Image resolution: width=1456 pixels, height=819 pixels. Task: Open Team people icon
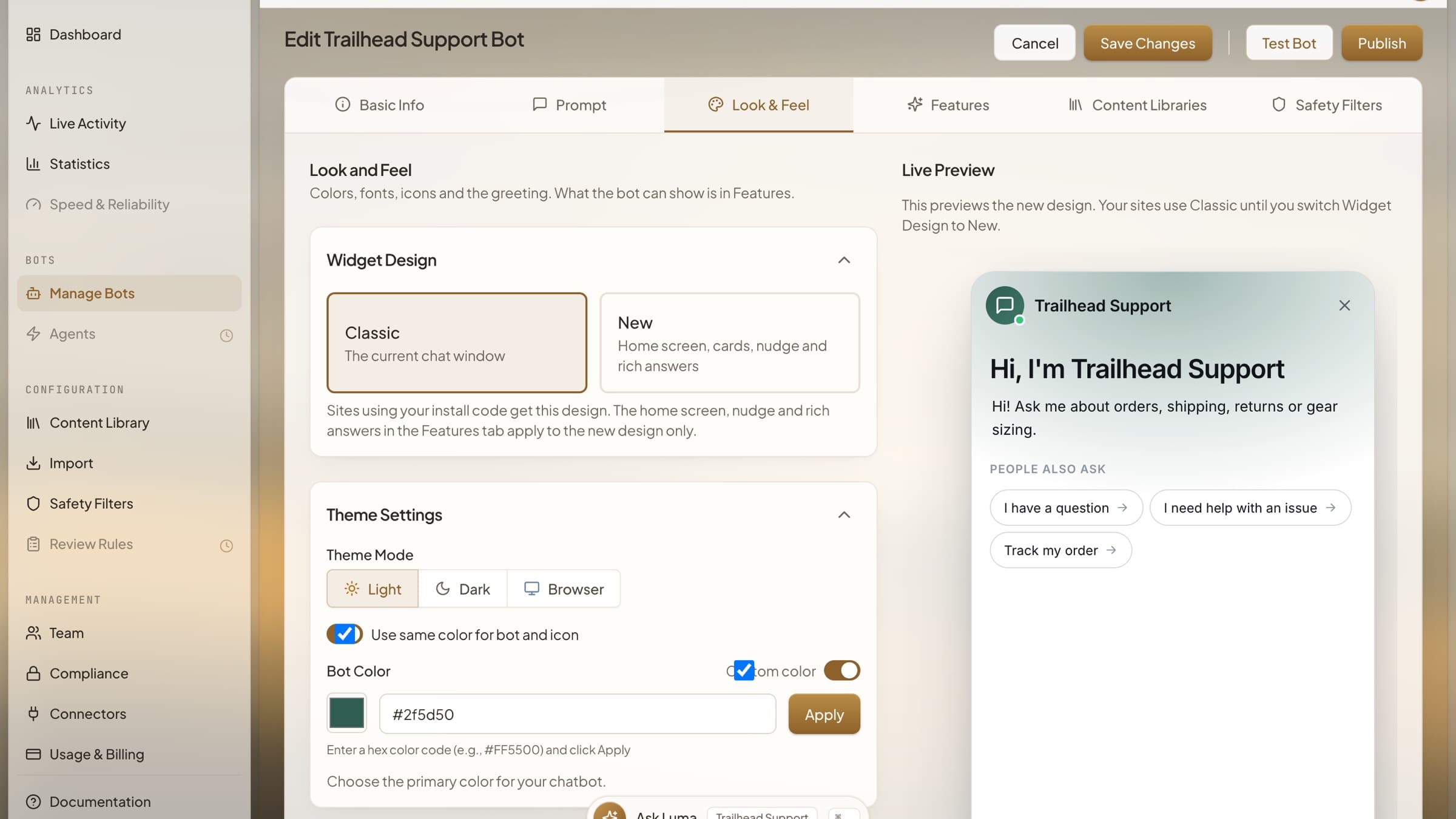(x=33, y=633)
